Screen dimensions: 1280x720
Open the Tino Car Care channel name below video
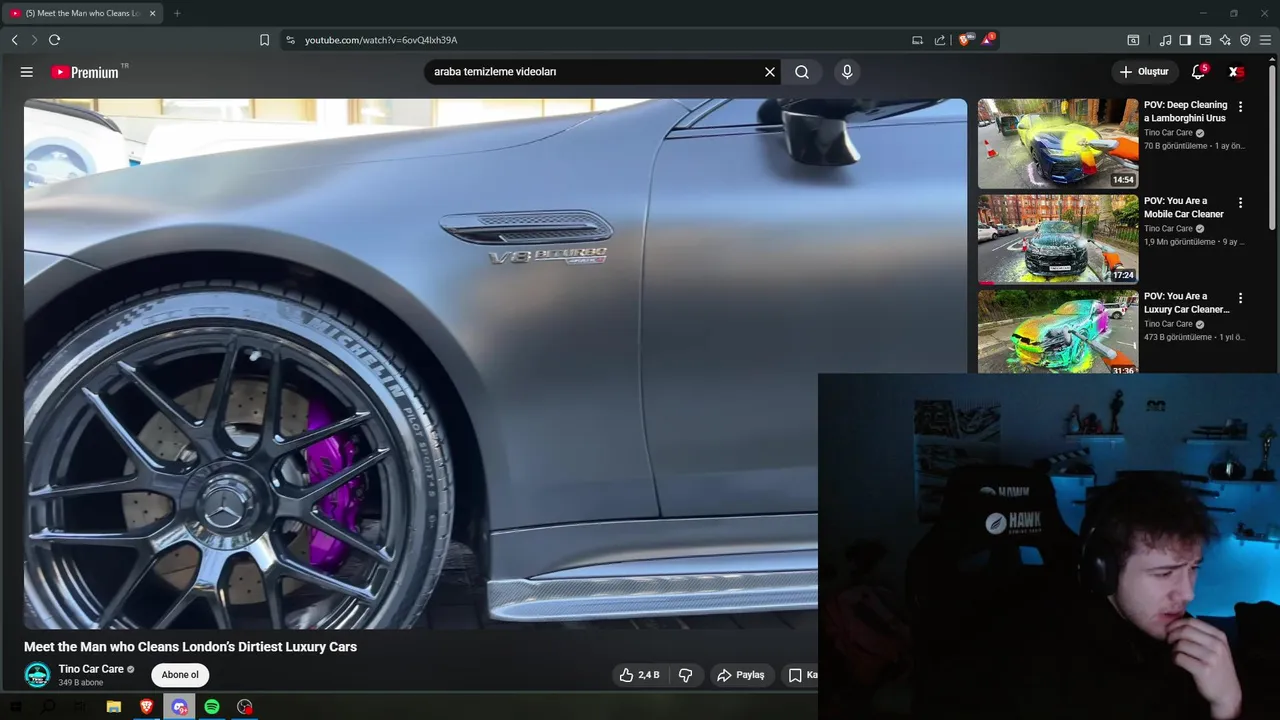coord(91,669)
